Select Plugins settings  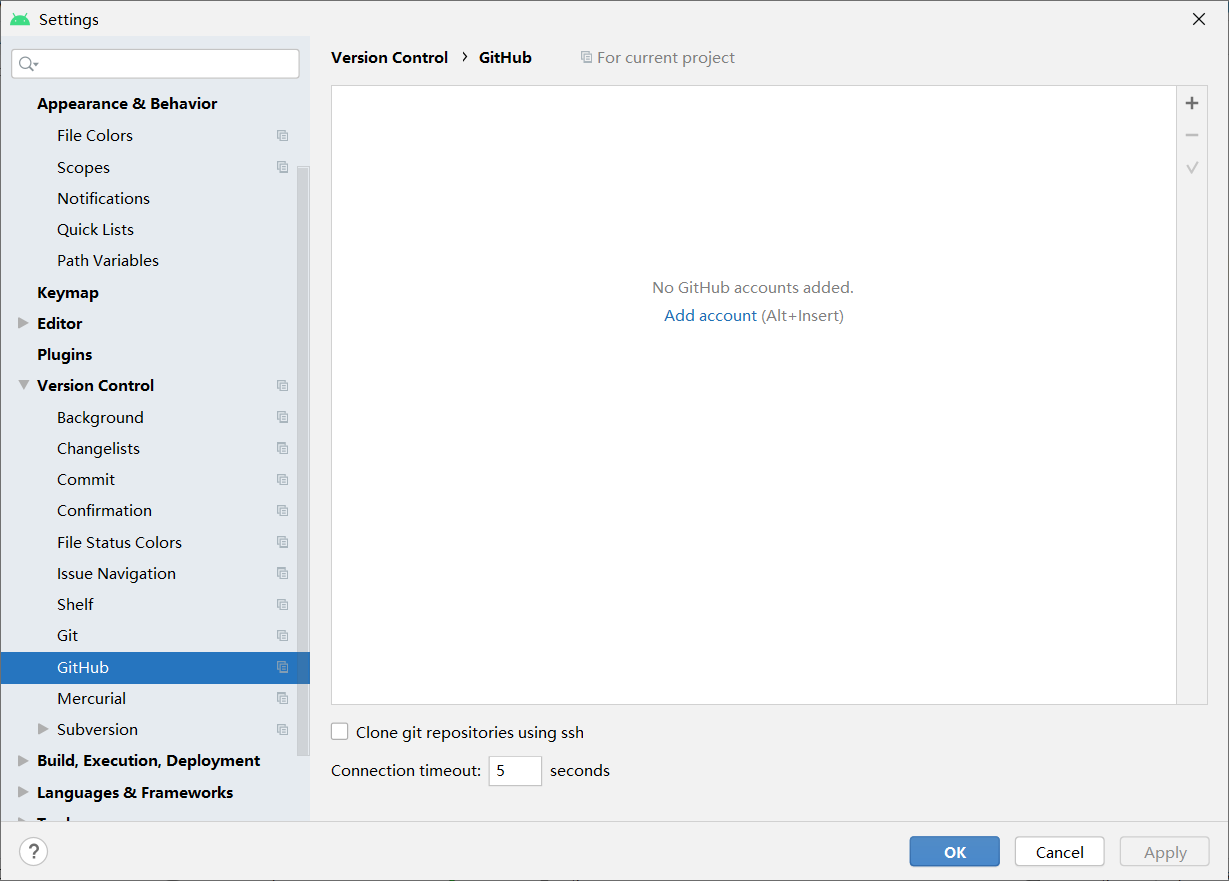pos(64,354)
